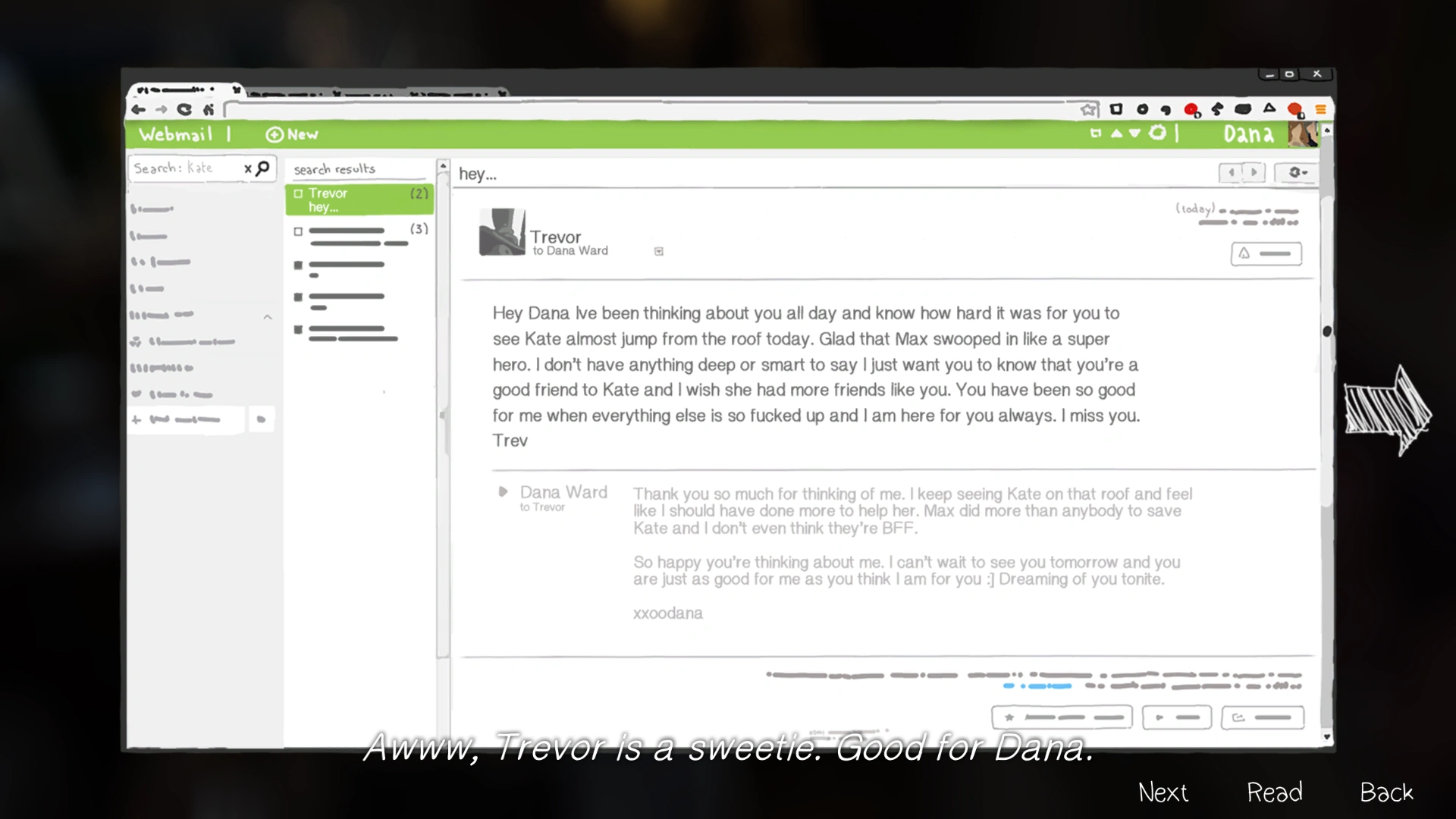The width and height of the screenshot is (1456, 819).
Task: Collapse the sidebar folder section chevron
Action: (268, 317)
